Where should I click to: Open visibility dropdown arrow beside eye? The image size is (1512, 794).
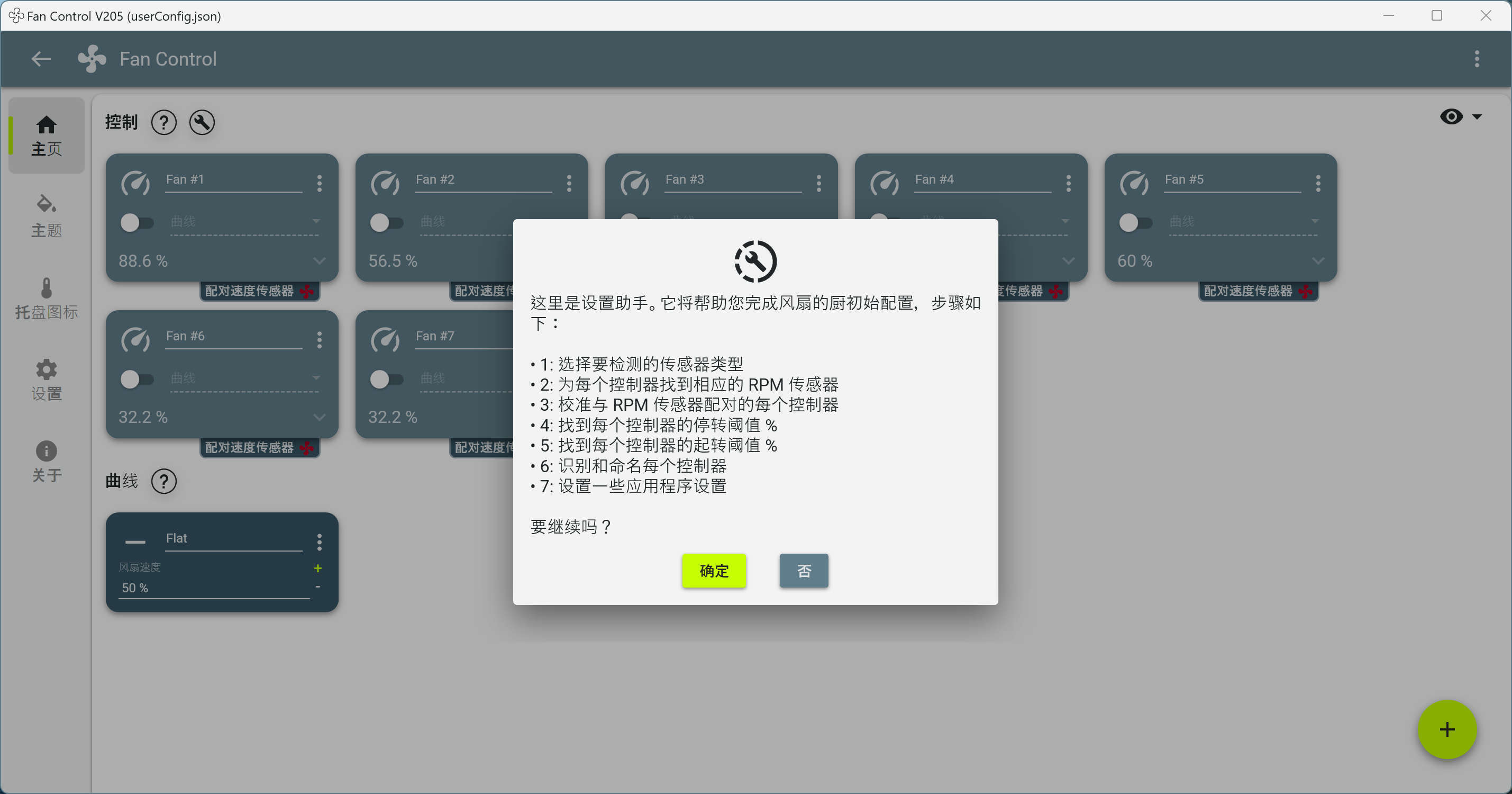click(1477, 116)
